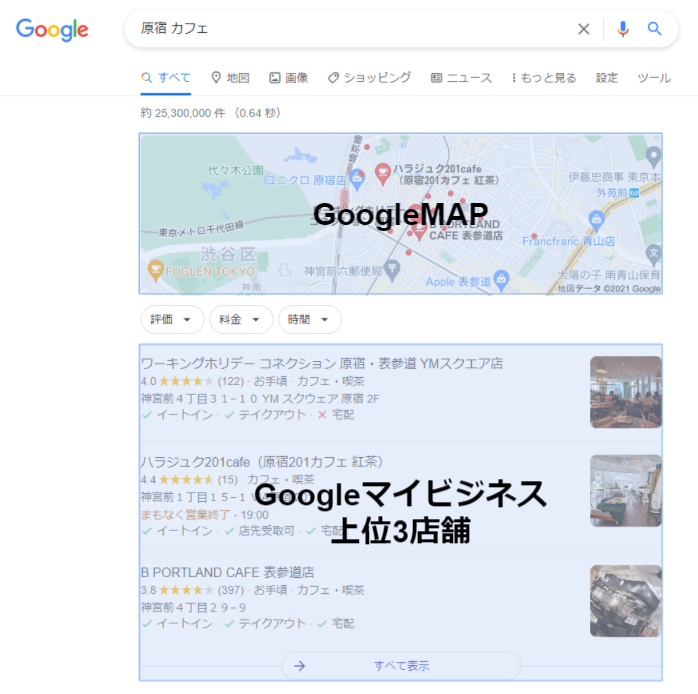The image size is (698, 694).
Task: Click the 代々木公園 label on the map
Action: (235, 170)
